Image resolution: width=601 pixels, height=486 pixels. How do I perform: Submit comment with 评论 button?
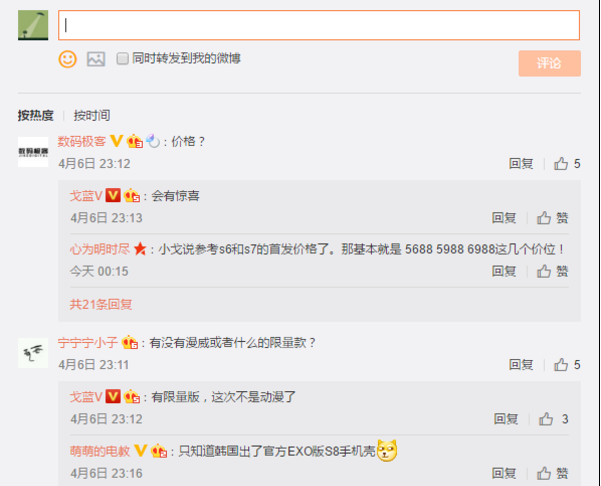pyautogui.click(x=549, y=63)
